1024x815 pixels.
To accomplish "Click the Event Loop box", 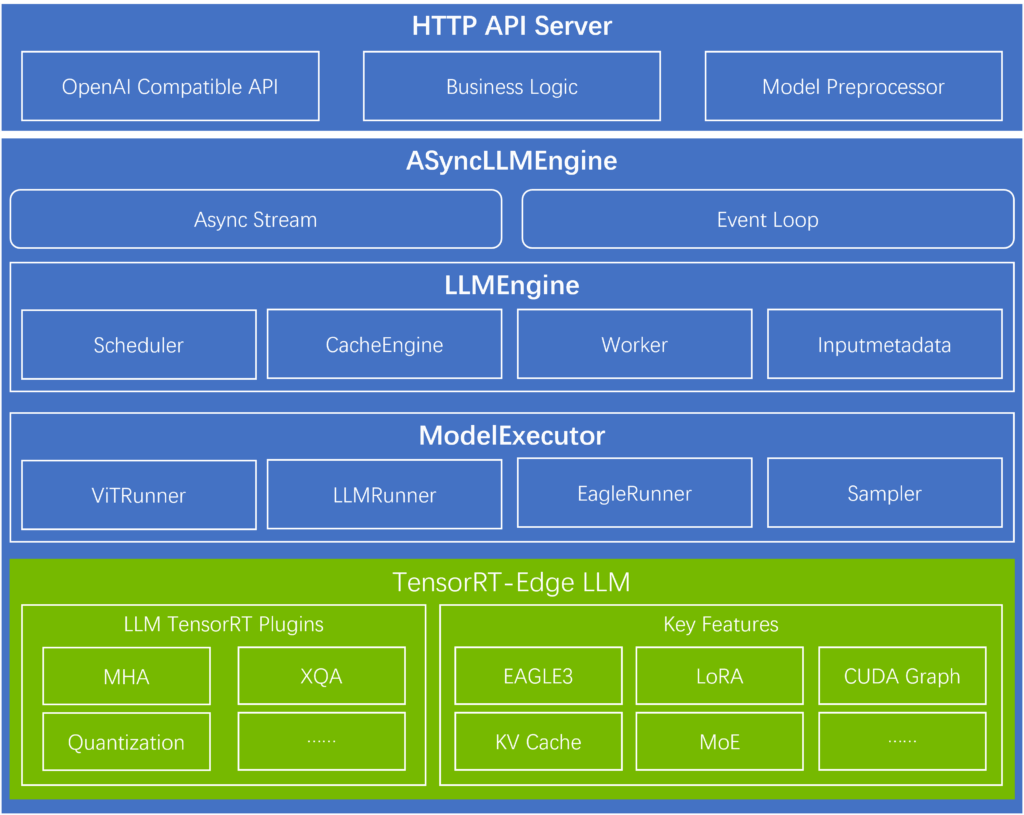I will pyautogui.click(x=768, y=220).
